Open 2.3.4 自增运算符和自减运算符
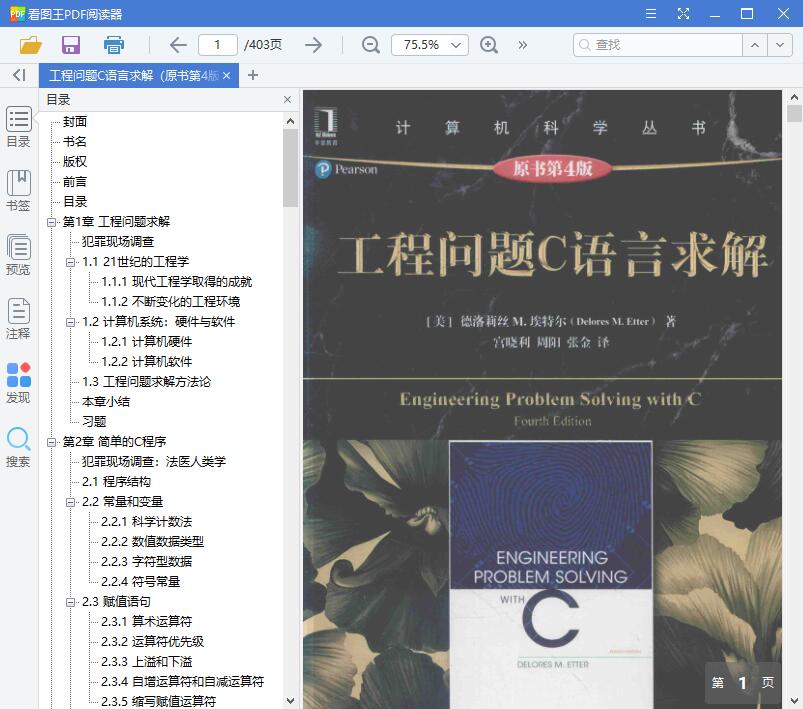Image resolution: width=803 pixels, height=709 pixels. (x=182, y=682)
